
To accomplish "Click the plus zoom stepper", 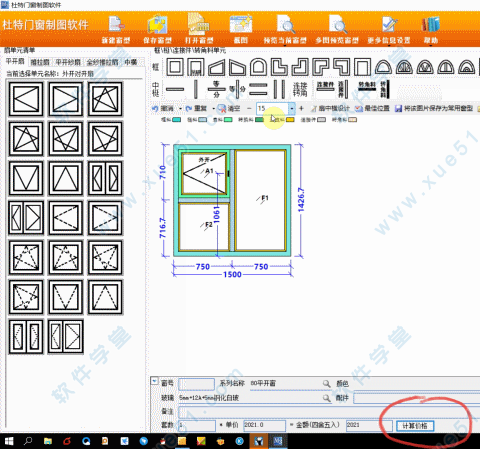I will coord(301,108).
